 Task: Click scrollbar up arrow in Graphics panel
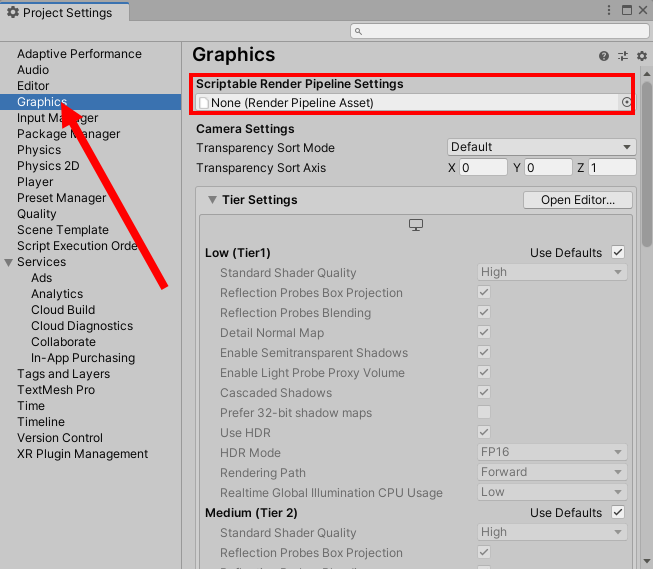click(x=646, y=74)
